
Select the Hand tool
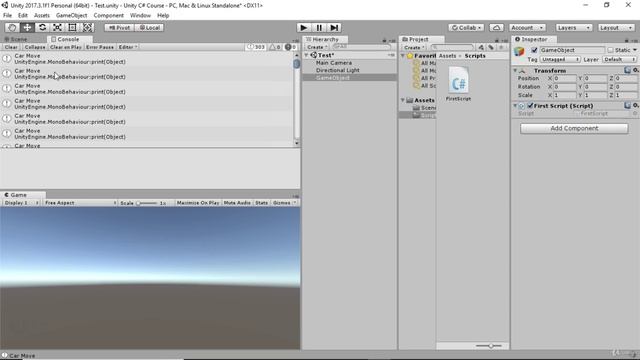pyautogui.click(x=12, y=27)
